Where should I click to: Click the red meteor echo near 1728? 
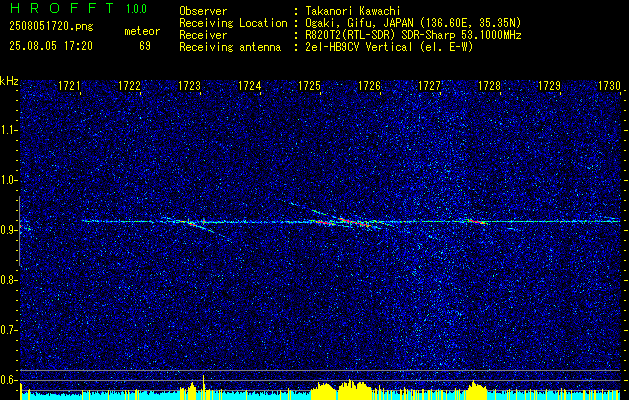[x=476, y=221]
